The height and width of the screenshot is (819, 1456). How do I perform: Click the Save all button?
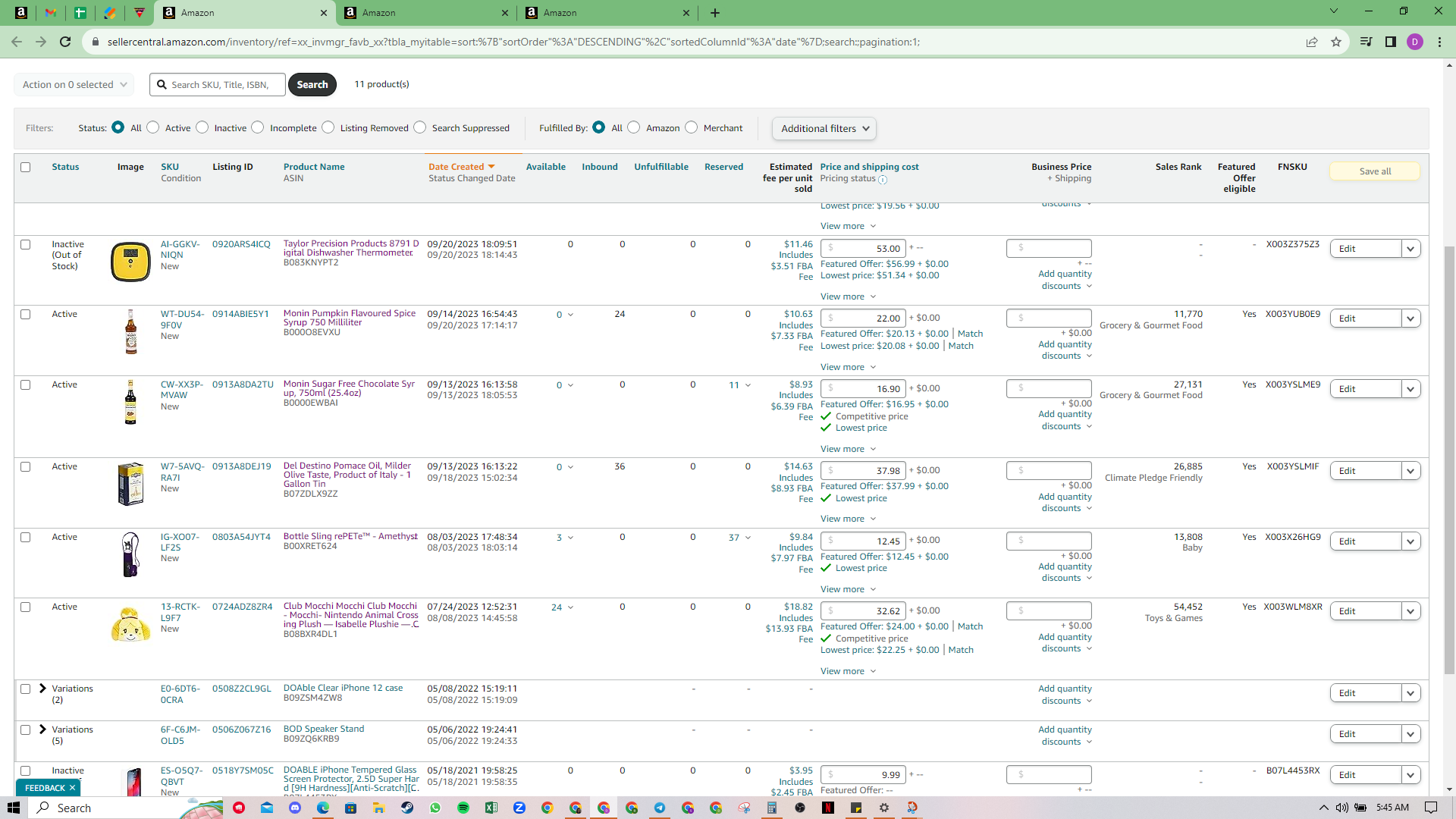[x=1375, y=171]
